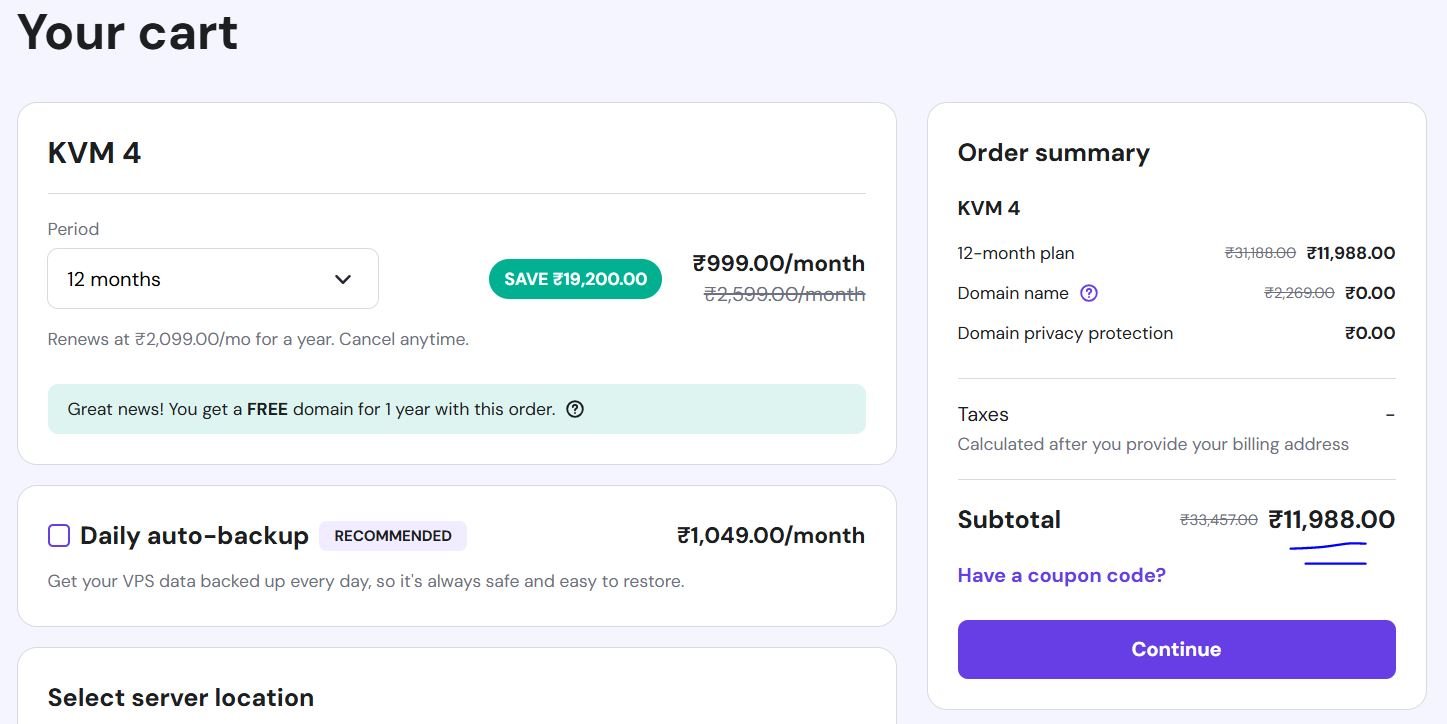The height and width of the screenshot is (724, 1447).
Task: Click the green SAVE ₹19,200.00 badge
Action: [x=575, y=279]
